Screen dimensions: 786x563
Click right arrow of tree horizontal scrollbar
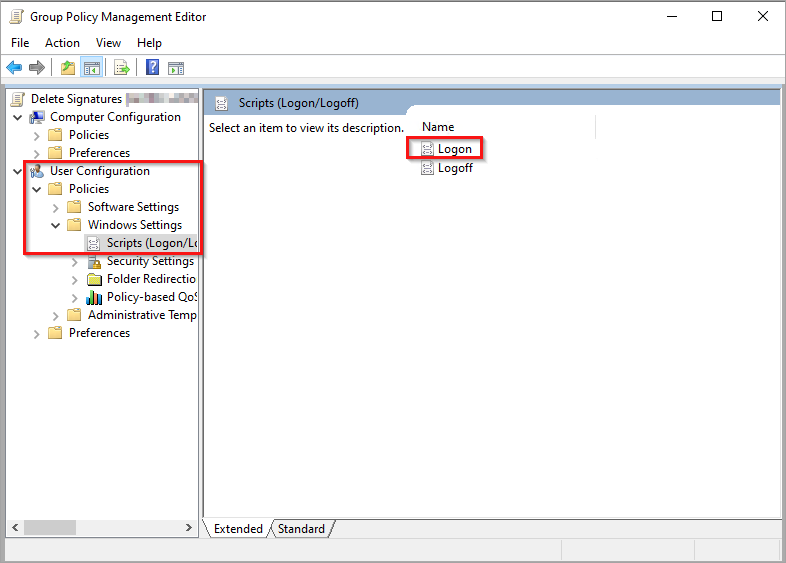[190, 527]
